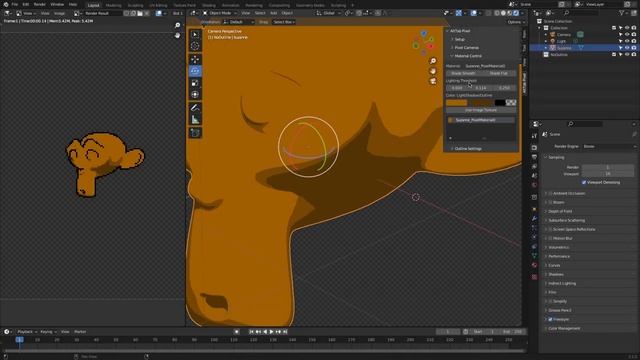Switch to the Layout workspace tab
The width and height of the screenshot is (640, 360).
pos(93,5)
